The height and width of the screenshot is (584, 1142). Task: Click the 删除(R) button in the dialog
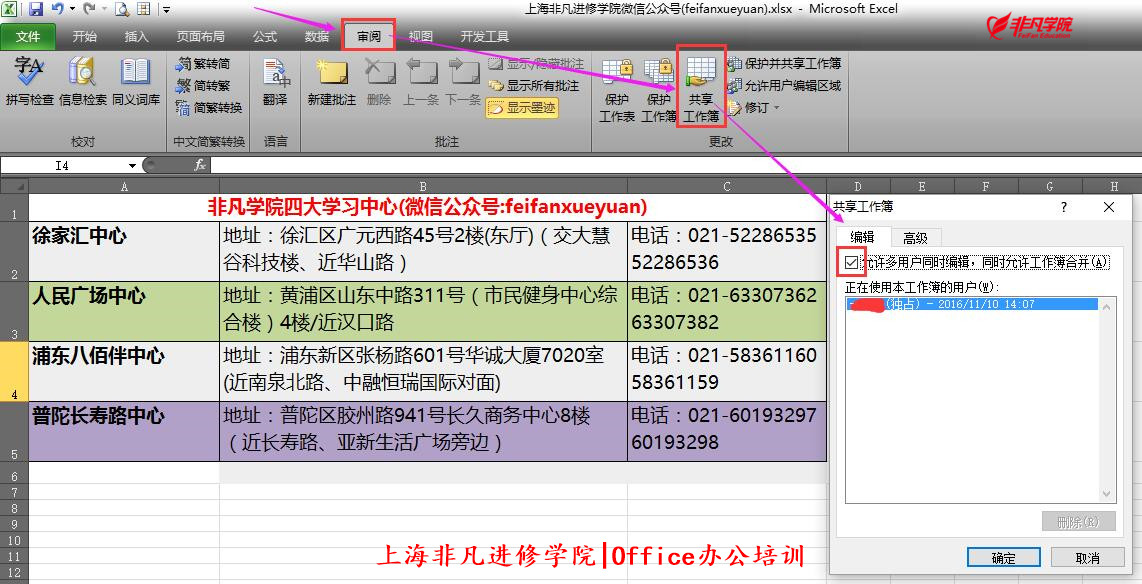pyautogui.click(x=1079, y=521)
